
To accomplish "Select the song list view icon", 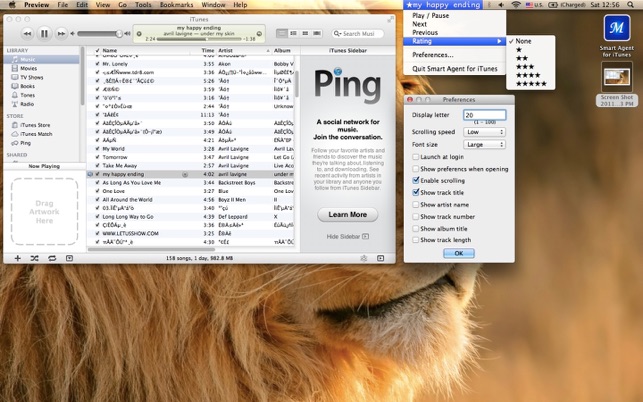I will (x=282, y=33).
